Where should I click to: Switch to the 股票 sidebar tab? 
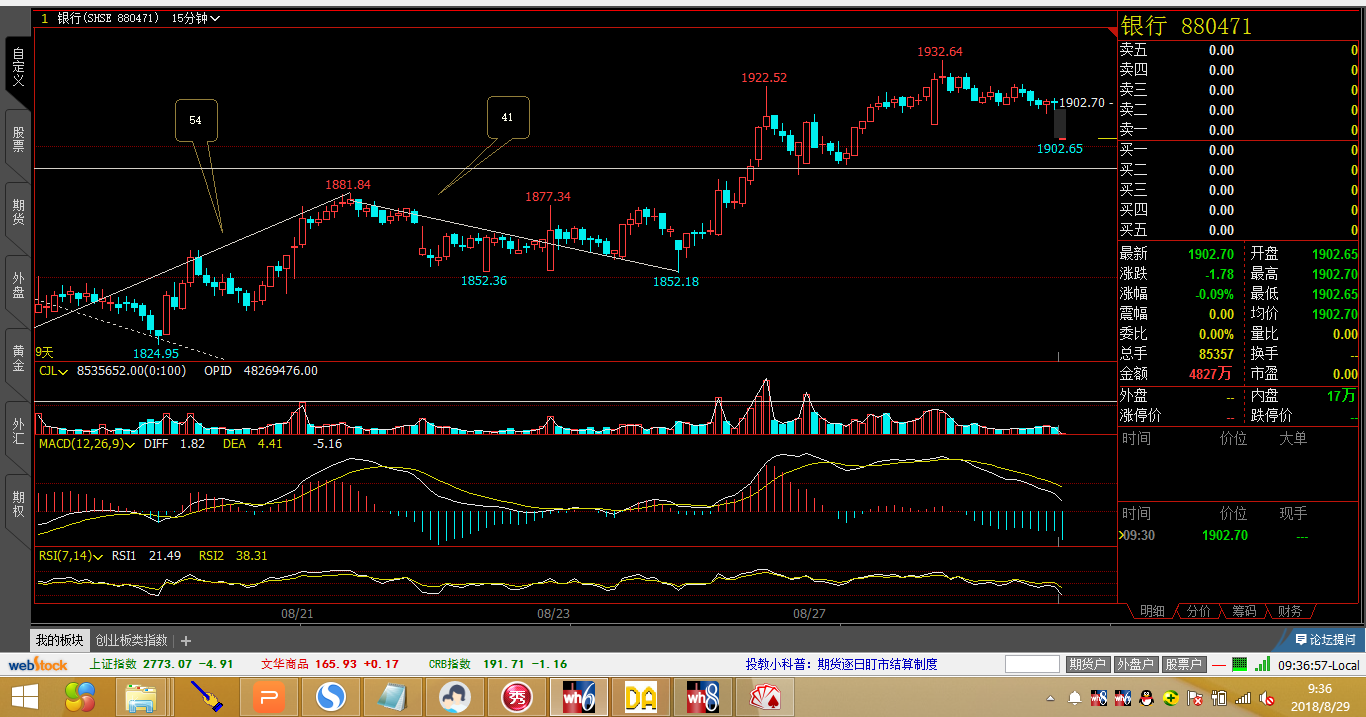(x=18, y=139)
